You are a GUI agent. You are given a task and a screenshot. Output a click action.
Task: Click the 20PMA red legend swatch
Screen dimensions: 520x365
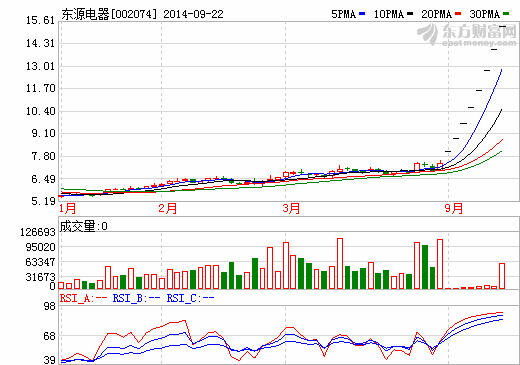458,14
